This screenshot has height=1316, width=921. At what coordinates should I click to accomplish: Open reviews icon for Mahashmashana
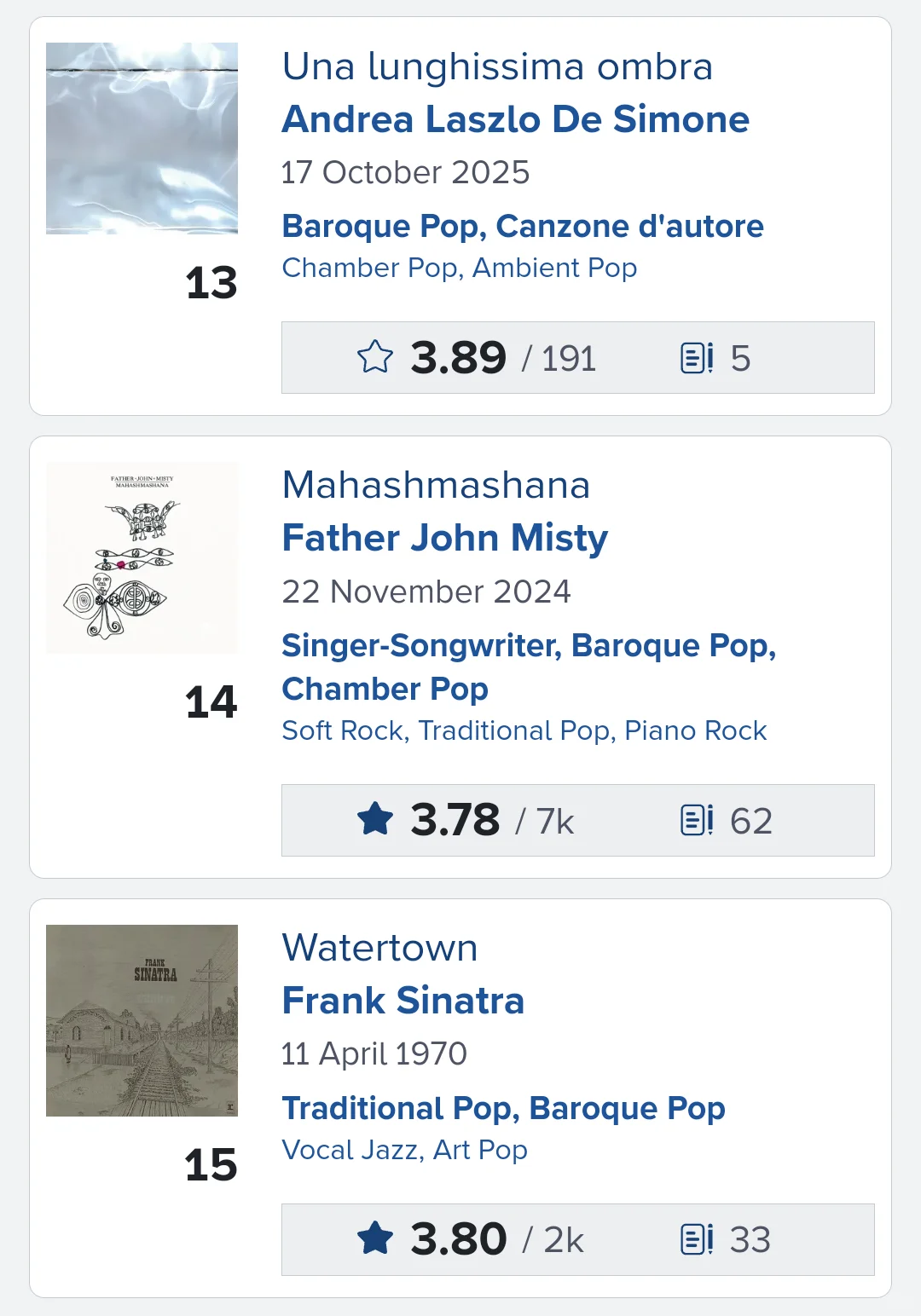point(697,820)
